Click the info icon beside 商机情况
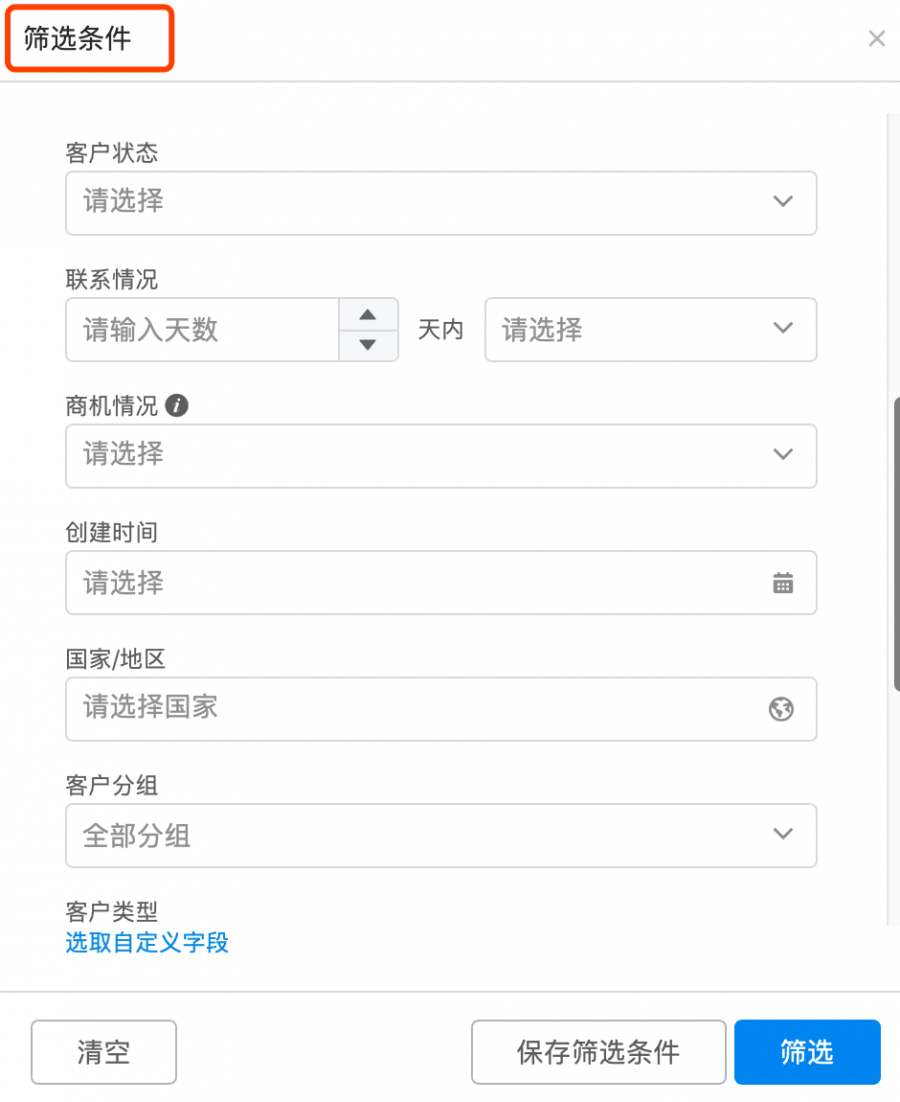 coord(176,406)
